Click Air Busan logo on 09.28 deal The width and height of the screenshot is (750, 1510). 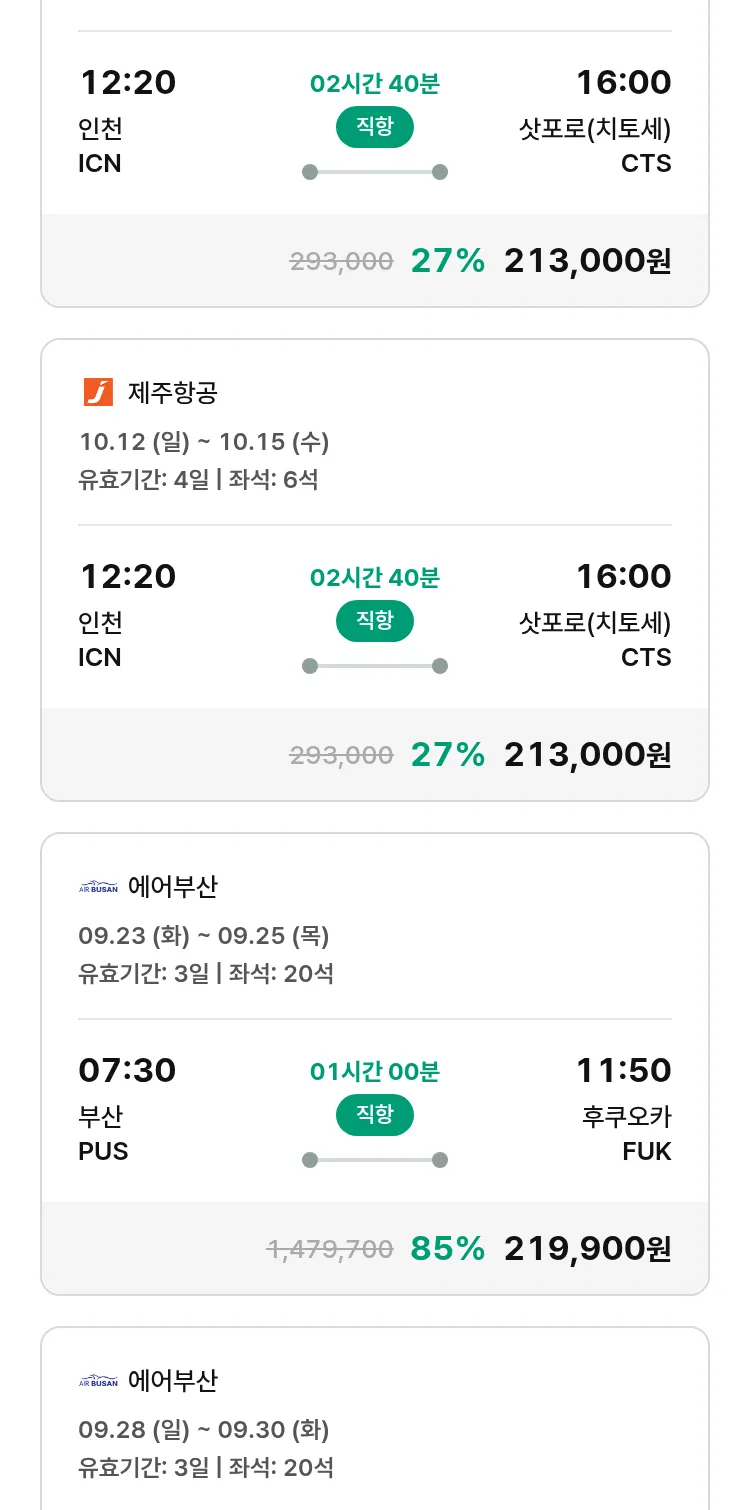click(98, 1381)
